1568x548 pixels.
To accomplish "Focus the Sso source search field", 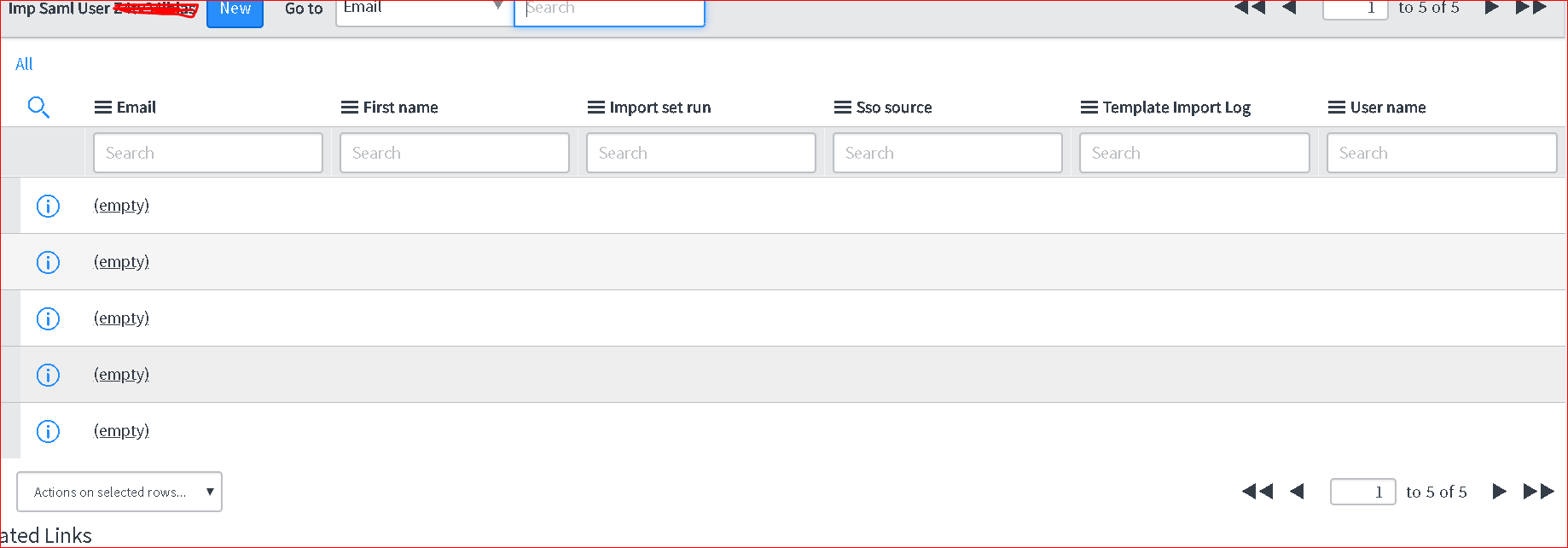I will [x=948, y=153].
